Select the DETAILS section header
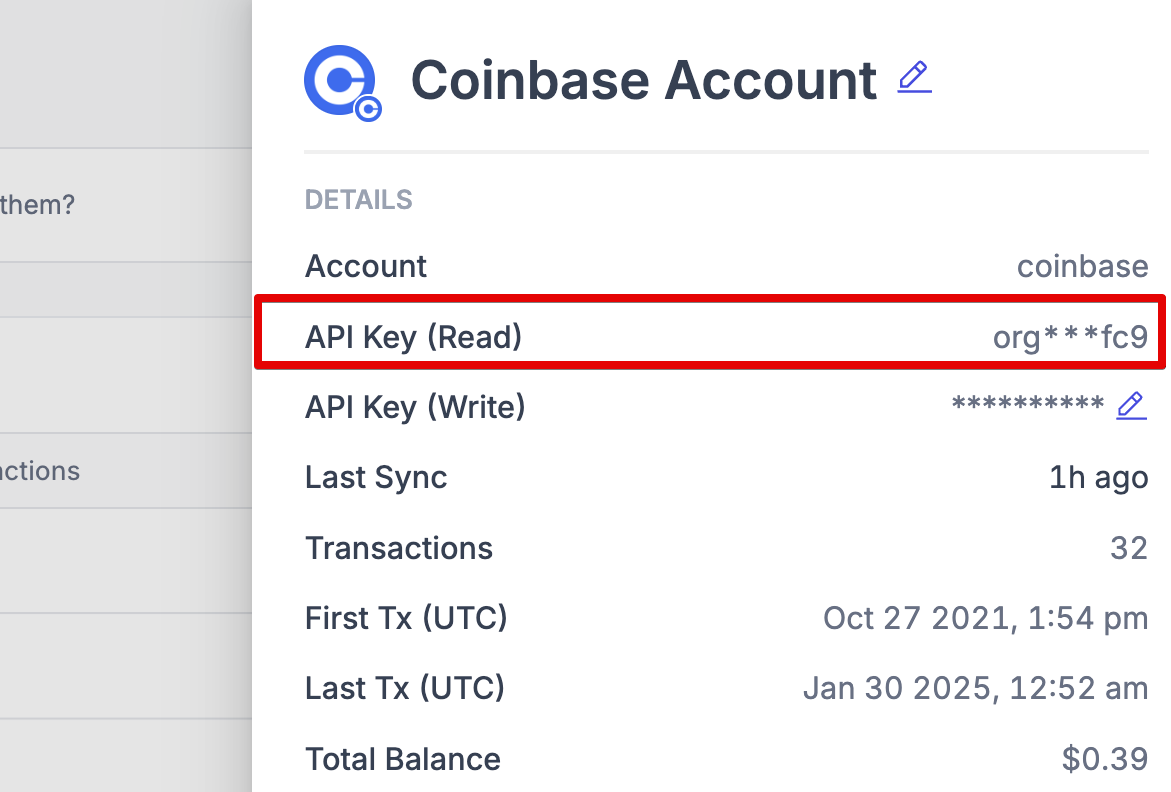The height and width of the screenshot is (792, 1171). (358, 200)
